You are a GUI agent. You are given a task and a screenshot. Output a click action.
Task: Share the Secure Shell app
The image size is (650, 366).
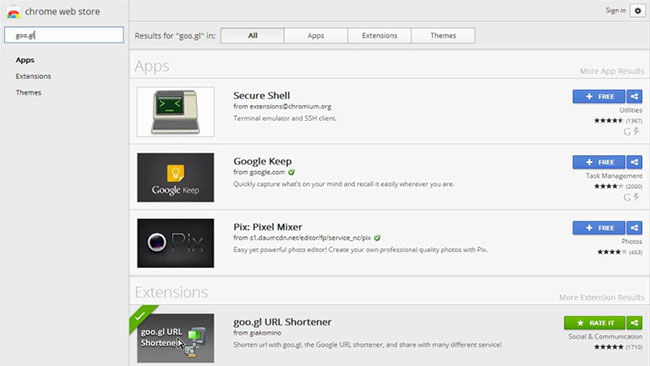[634, 97]
